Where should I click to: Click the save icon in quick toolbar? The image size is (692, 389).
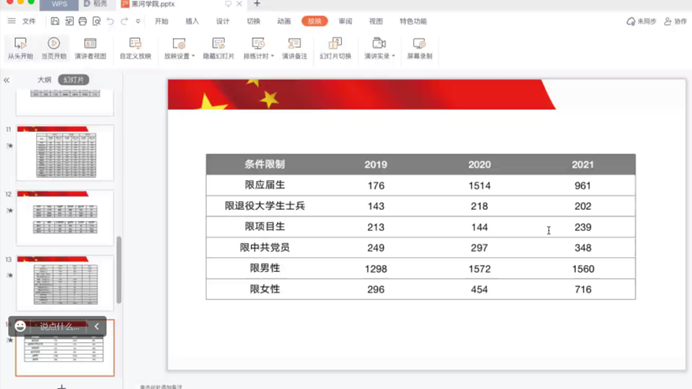point(55,21)
